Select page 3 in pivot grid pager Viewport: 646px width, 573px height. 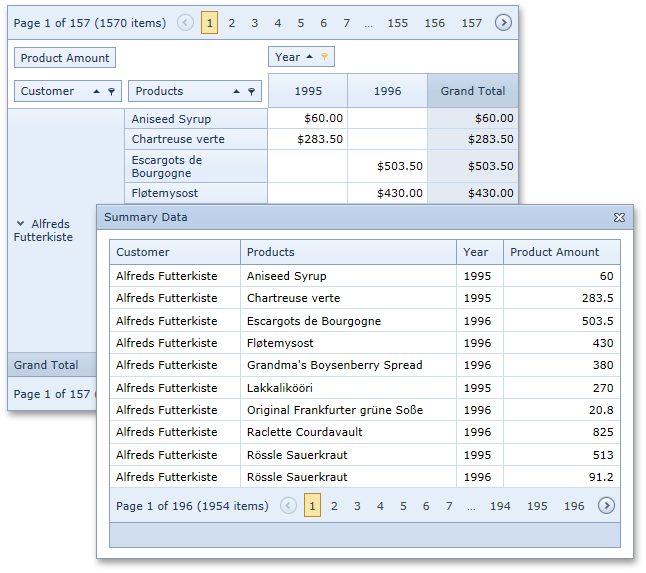tap(255, 22)
